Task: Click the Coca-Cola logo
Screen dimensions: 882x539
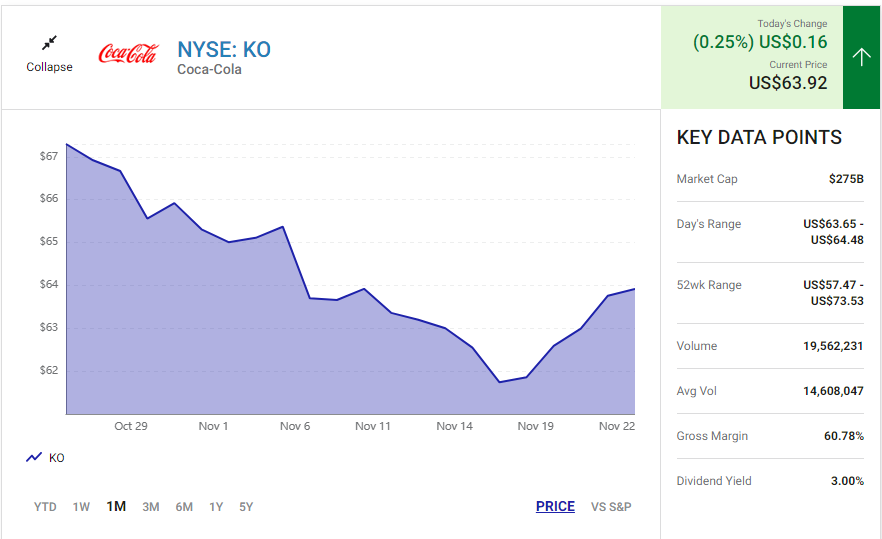Action: (x=128, y=53)
